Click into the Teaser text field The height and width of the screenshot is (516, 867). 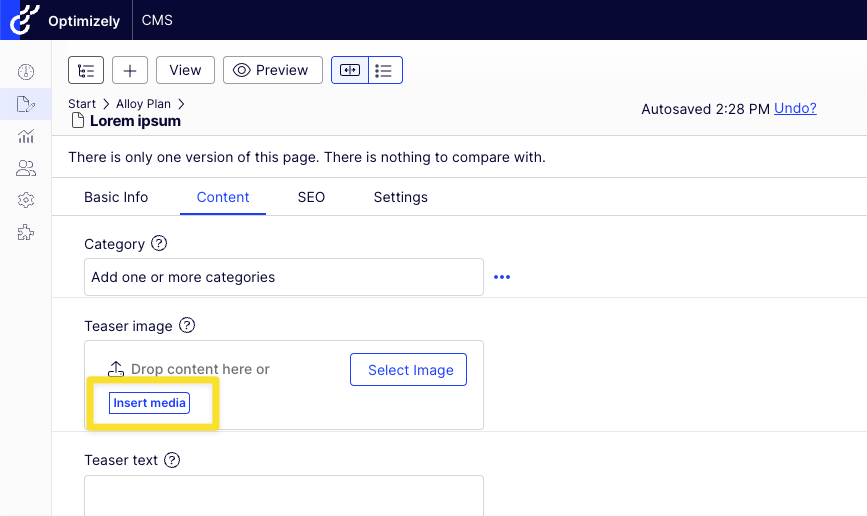(x=284, y=496)
